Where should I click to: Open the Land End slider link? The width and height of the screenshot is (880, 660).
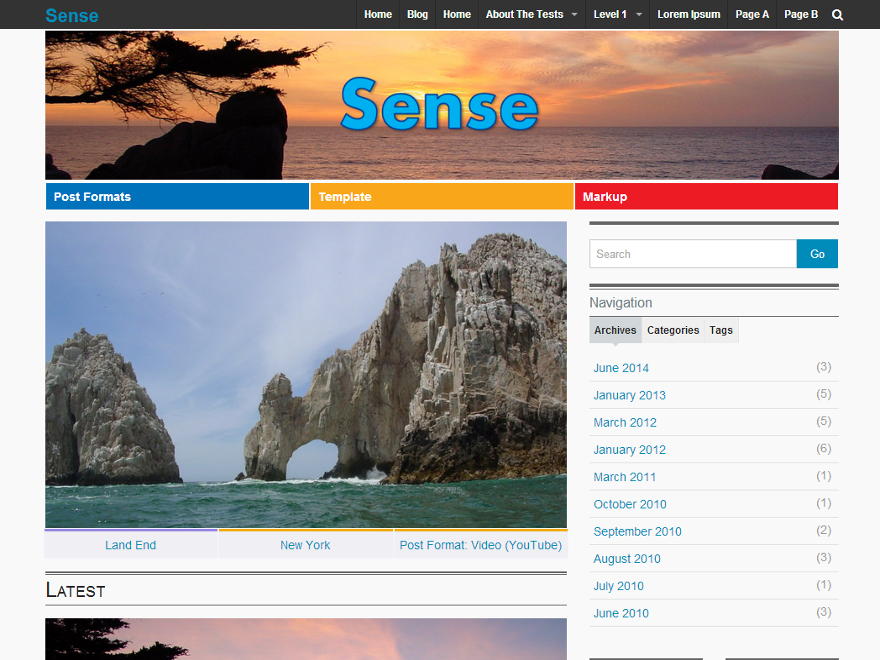(x=130, y=545)
